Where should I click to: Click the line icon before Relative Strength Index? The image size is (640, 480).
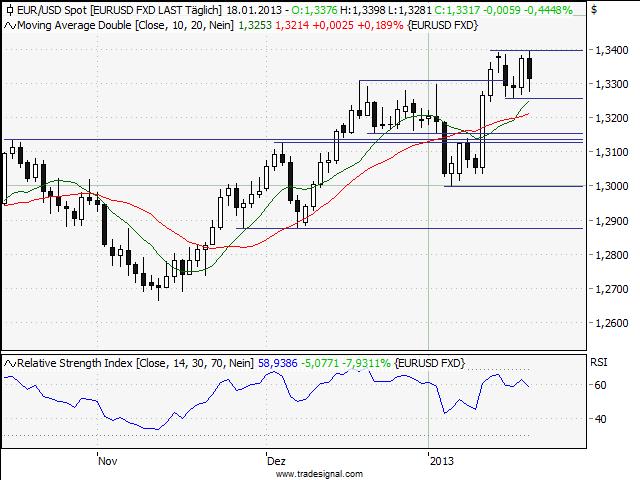coord(9,362)
